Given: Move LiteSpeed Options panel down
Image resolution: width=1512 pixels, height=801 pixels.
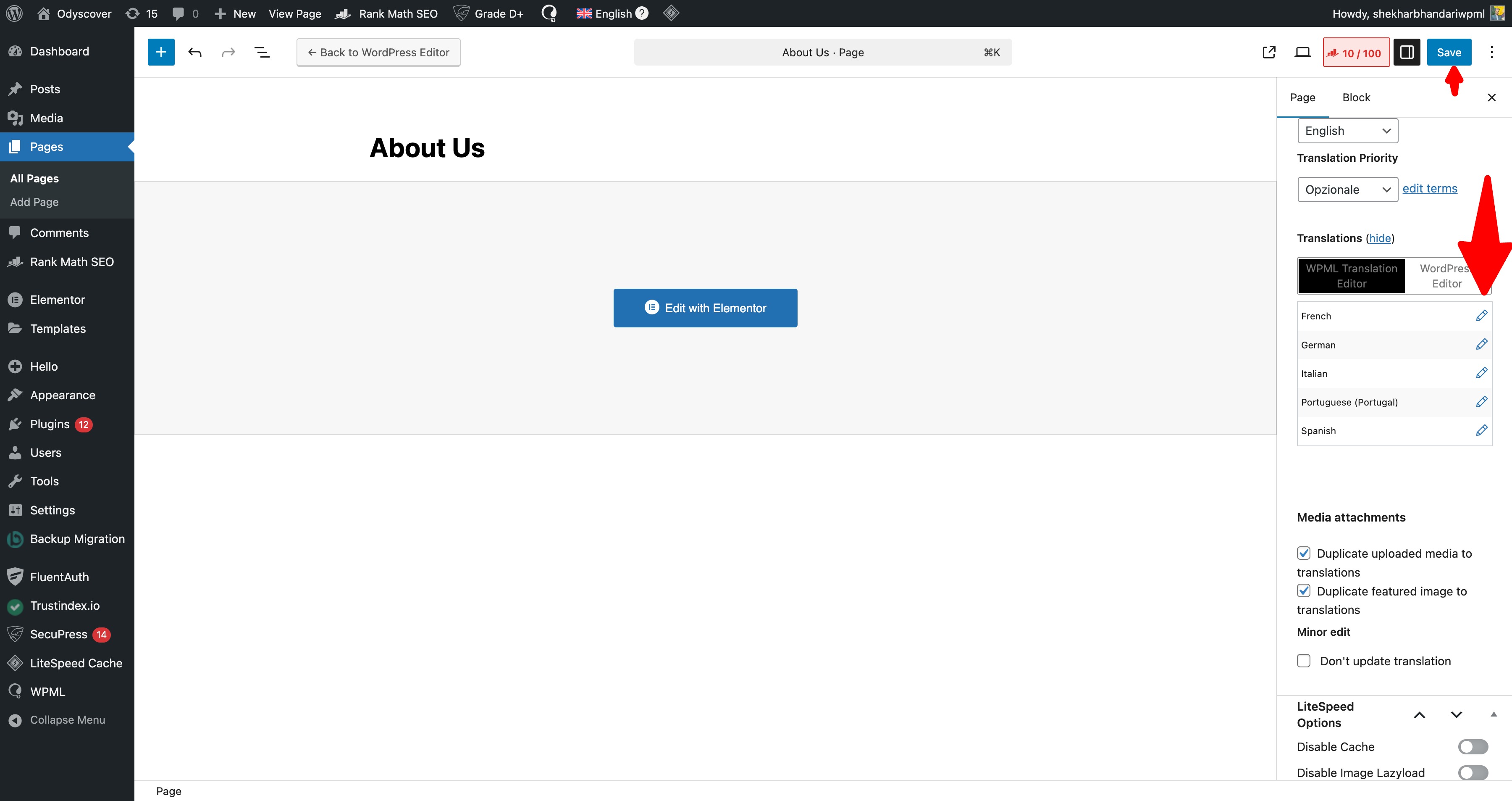Looking at the screenshot, I should 1456,715.
